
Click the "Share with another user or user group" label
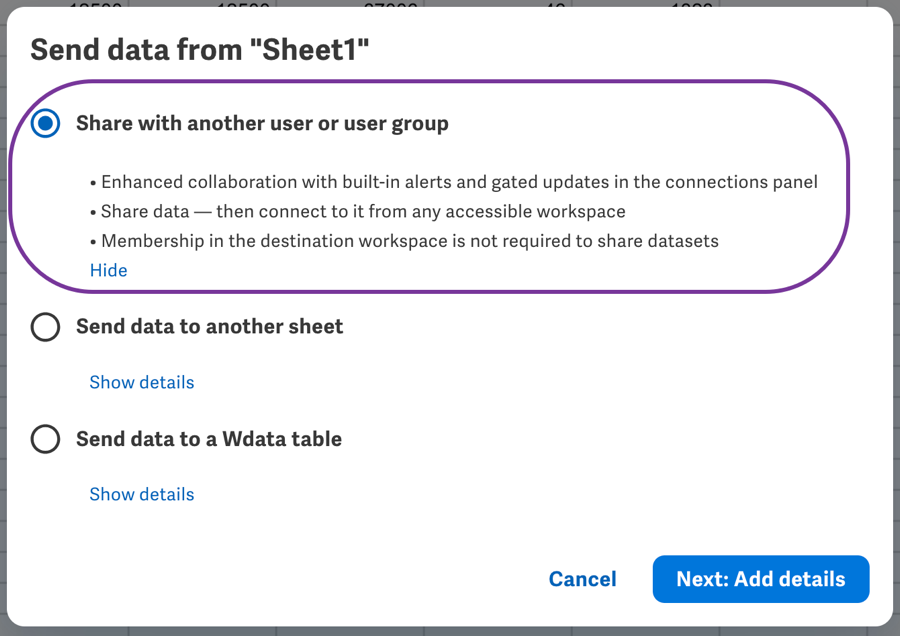pos(262,124)
